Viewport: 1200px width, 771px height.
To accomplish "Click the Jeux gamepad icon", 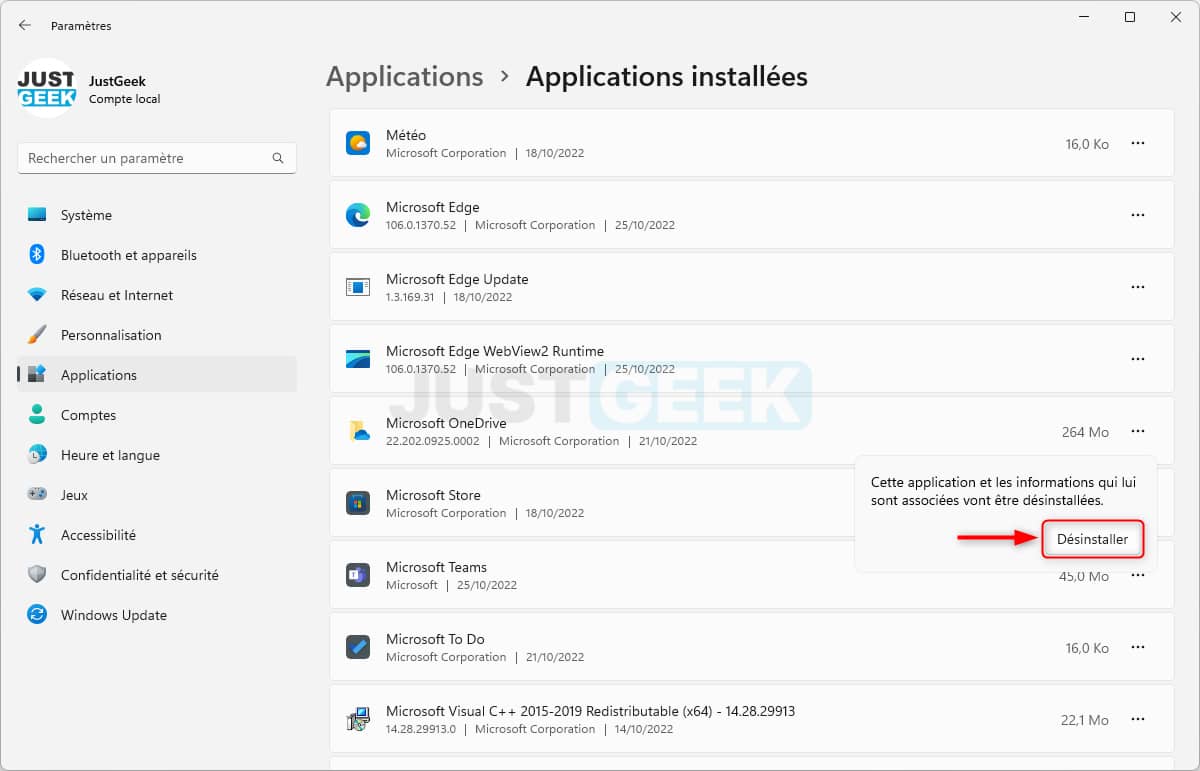I will point(37,495).
